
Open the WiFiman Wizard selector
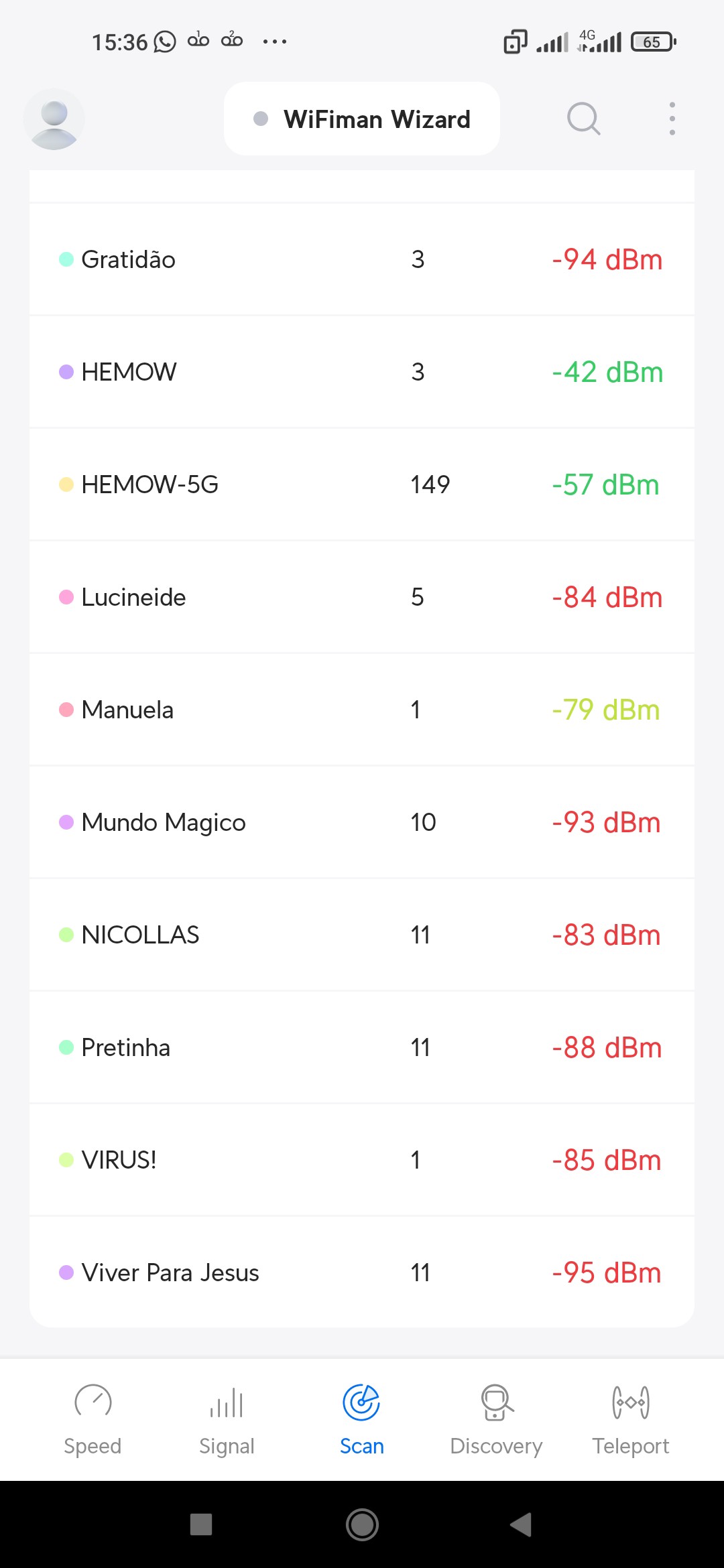[362, 119]
